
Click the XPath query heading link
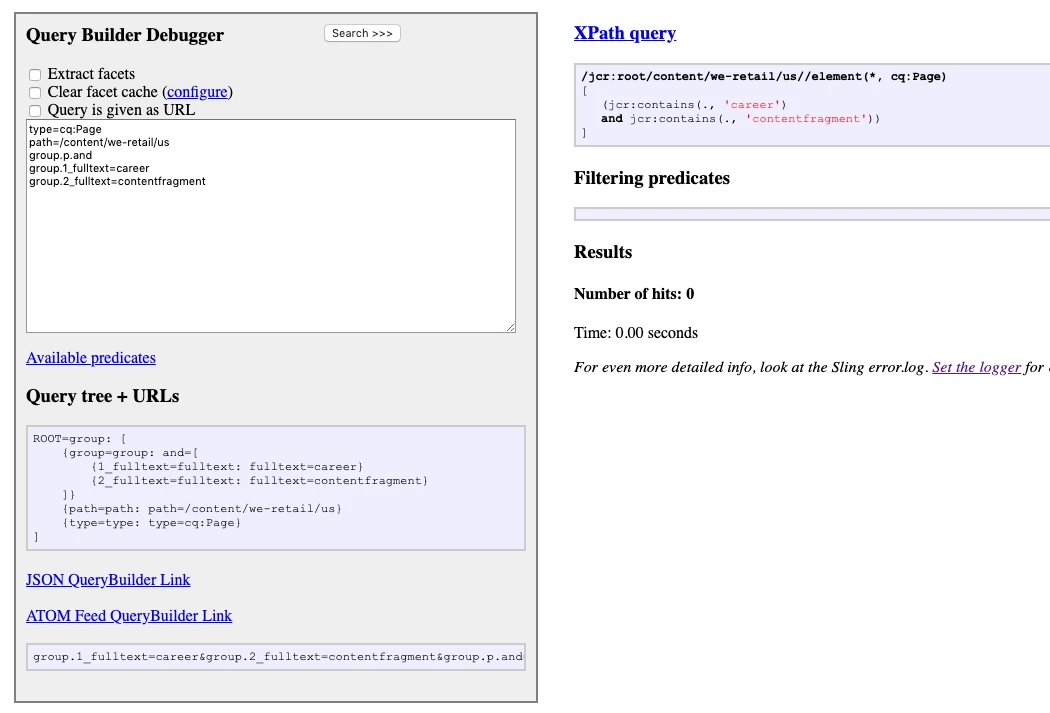pyautogui.click(x=625, y=33)
